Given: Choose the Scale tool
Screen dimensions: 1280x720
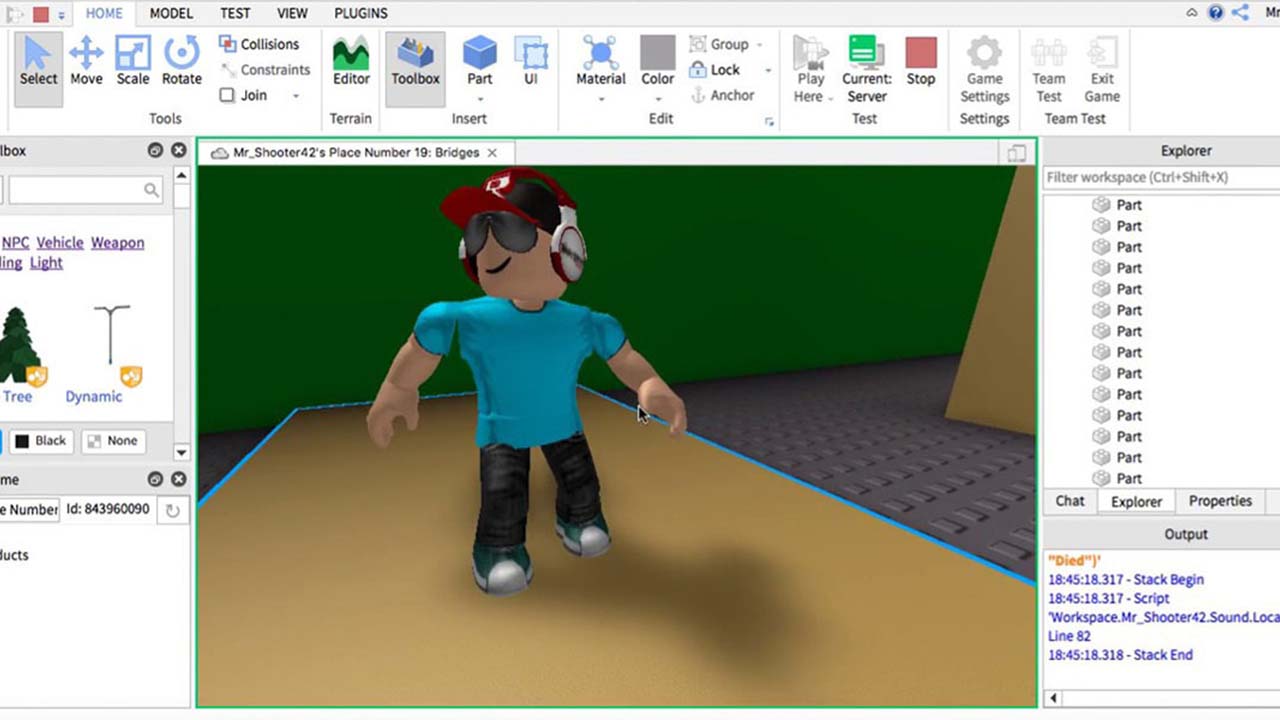Looking at the screenshot, I should (133, 62).
